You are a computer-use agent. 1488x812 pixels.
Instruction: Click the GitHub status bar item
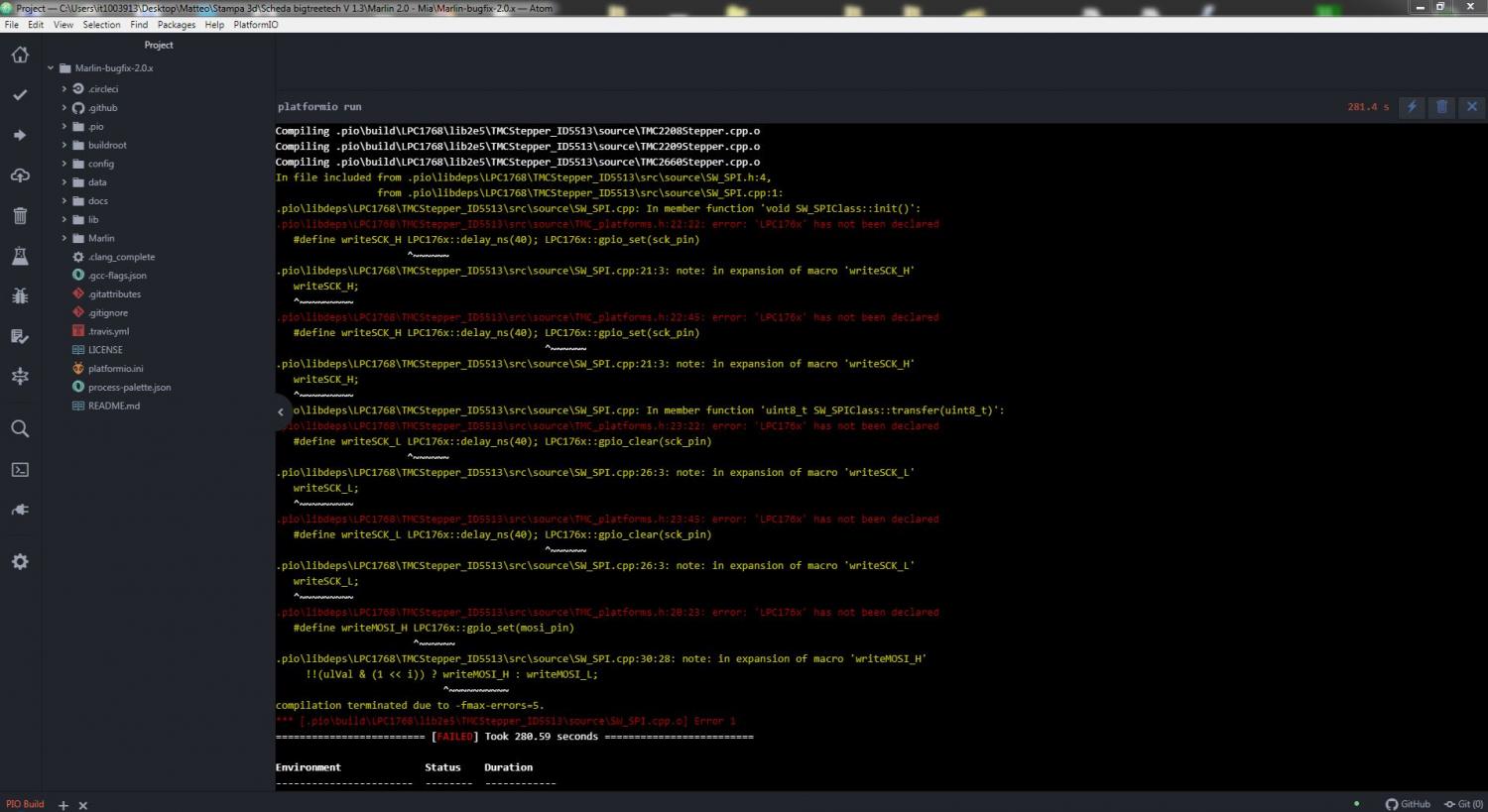click(1408, 804)
